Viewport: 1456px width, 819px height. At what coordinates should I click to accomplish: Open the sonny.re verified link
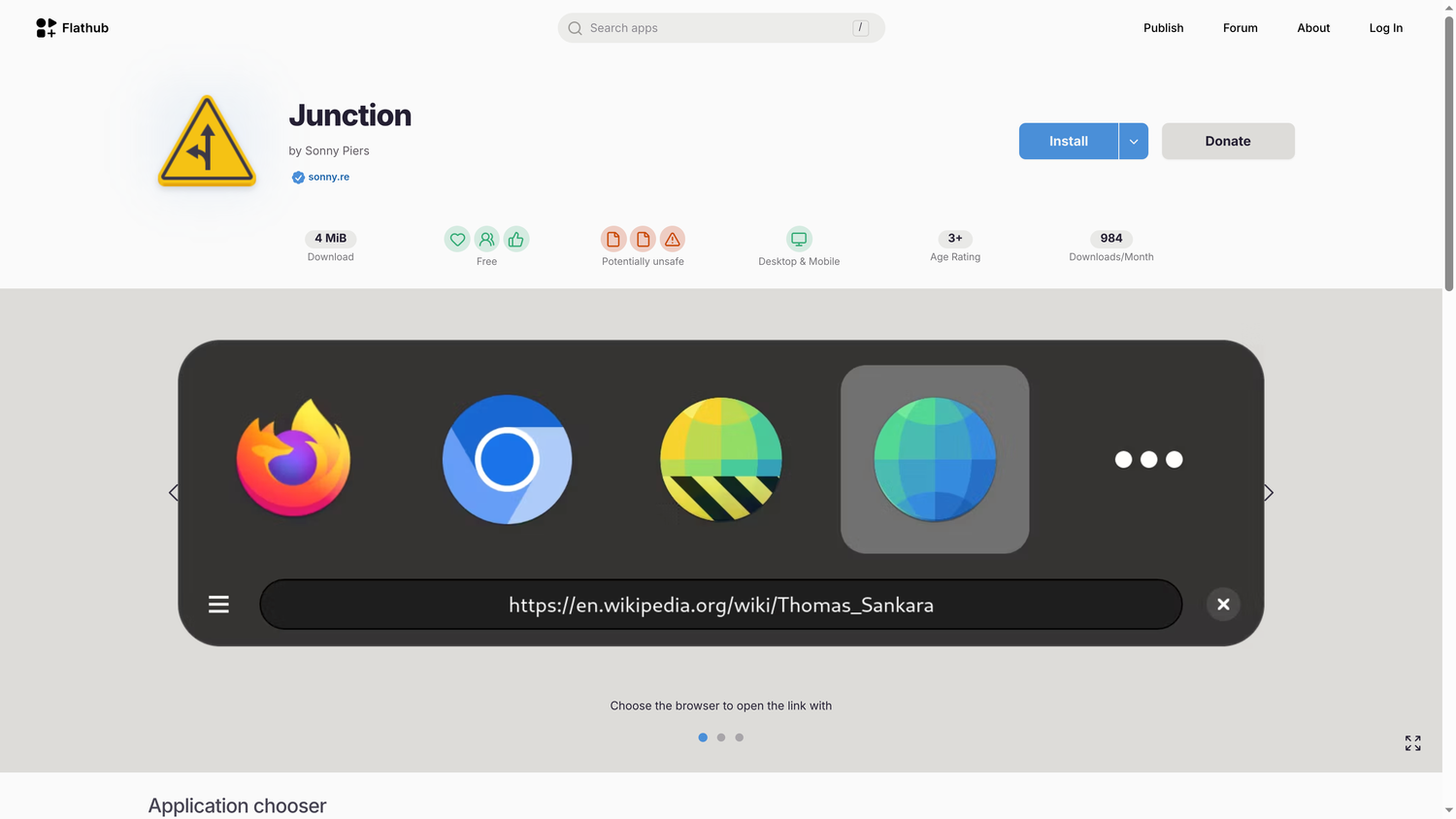329,178
